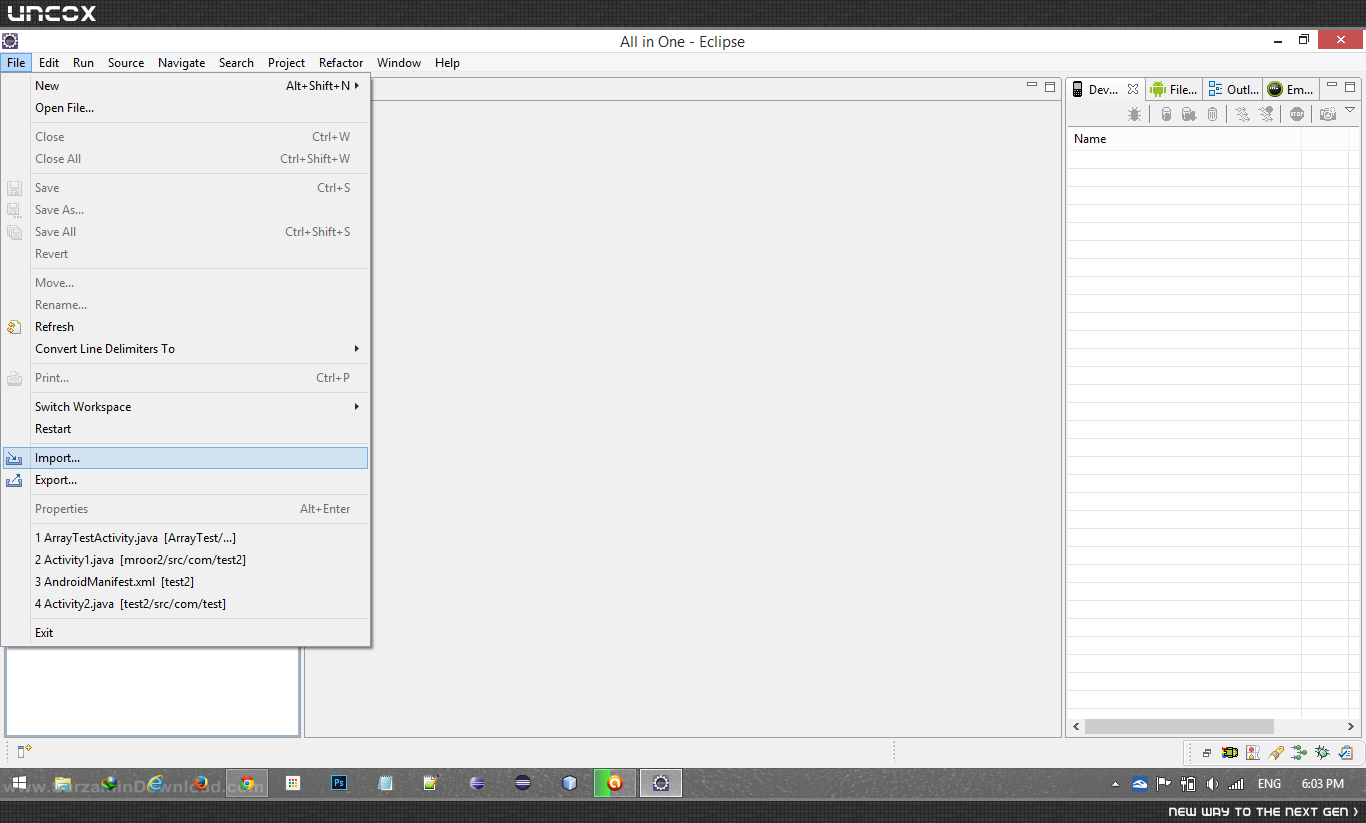Click the Update Heap cylinder icon

point(1166,114)
